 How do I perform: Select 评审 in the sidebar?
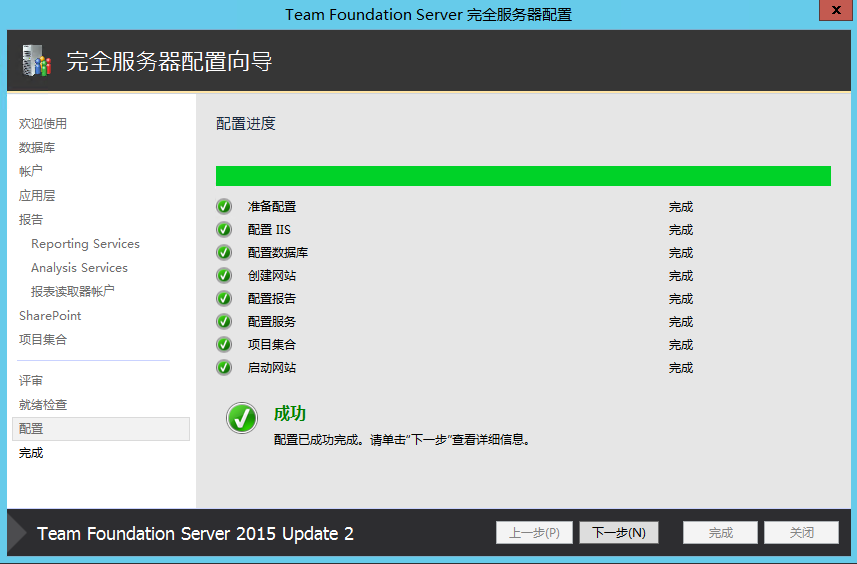pyautogui.click(x=31, y=380)
